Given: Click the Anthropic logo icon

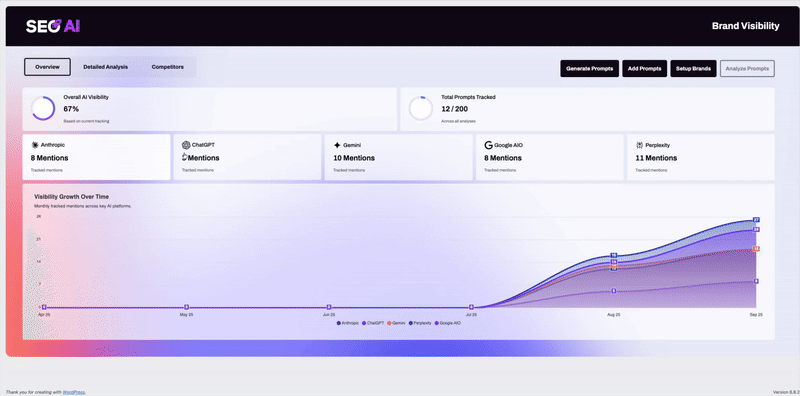Looking at the screenshot, I should coord(35,145).
